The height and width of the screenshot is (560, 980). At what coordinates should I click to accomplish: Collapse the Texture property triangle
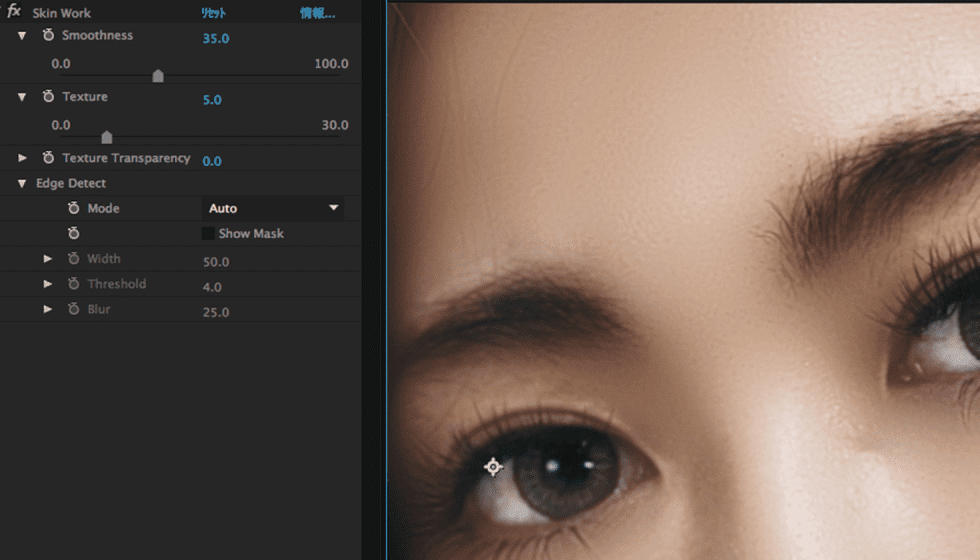pyautogui.click(x=22, y=97)
